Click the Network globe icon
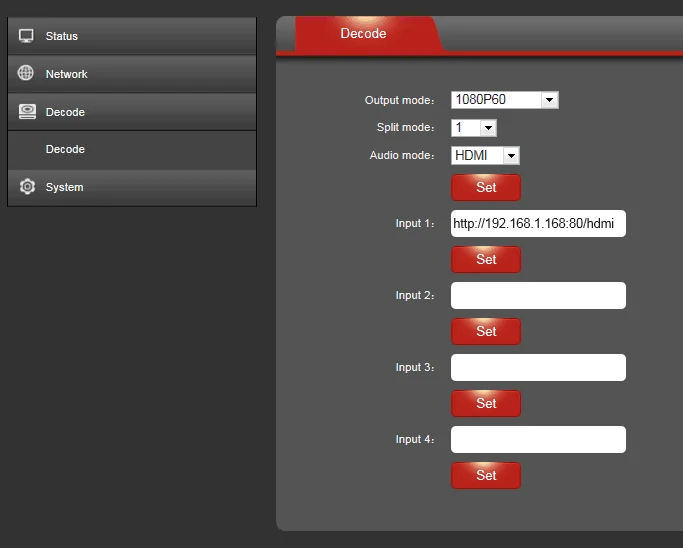 pos(27,74)
